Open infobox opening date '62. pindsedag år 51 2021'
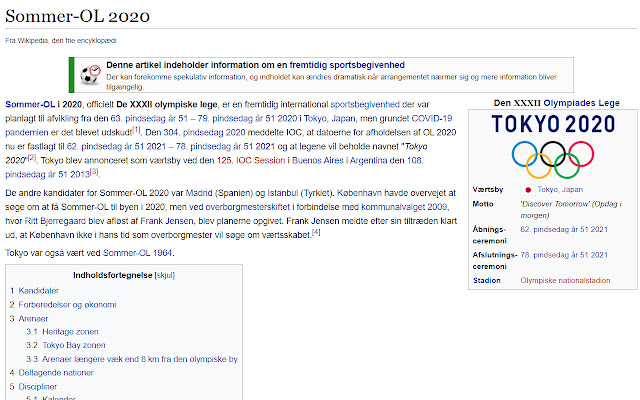This screenshot has width=640, height=400. (564, 229)
